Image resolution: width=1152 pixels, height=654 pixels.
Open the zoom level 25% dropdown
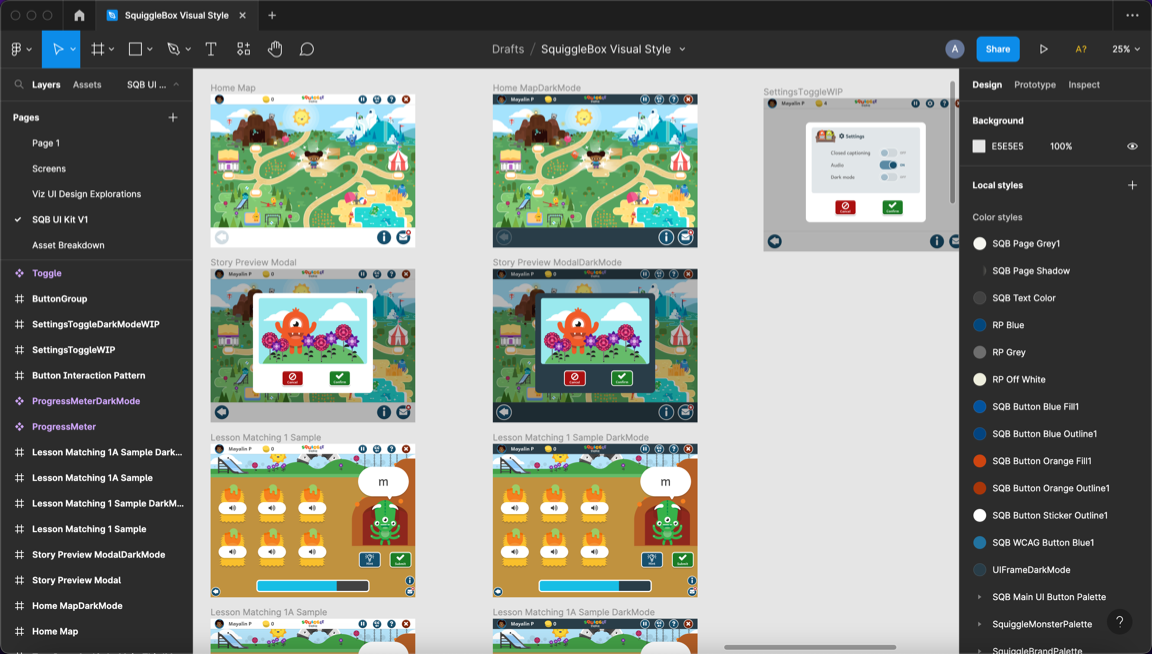point(1126,49)
